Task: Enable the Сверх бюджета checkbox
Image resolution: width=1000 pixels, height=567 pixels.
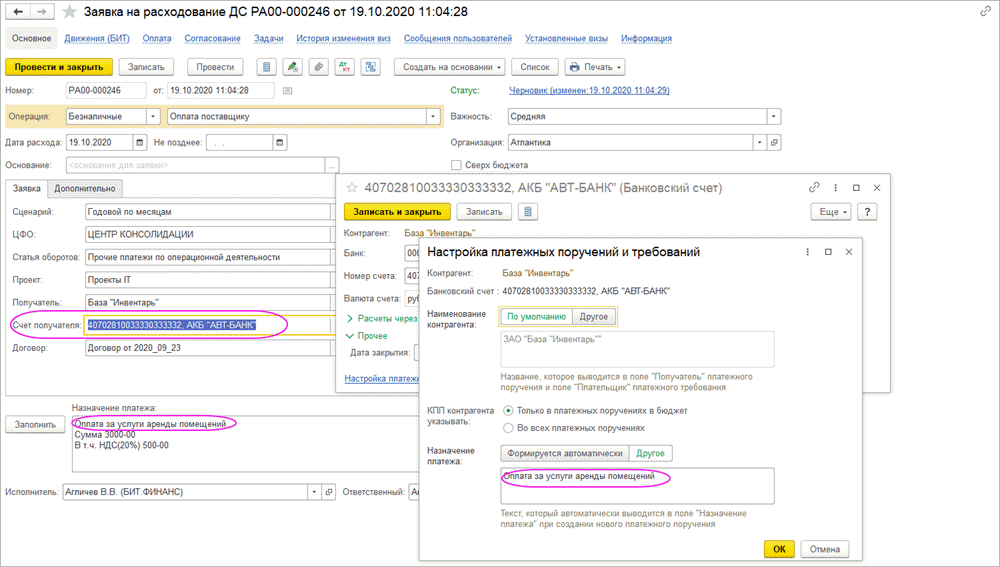Action: [457, 165]
